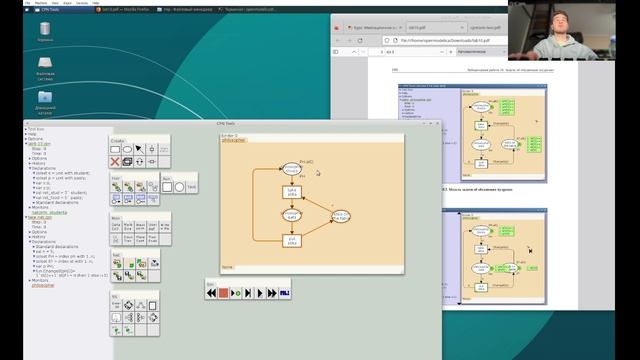Screen dimensions: 640x360
Task: Choose the toggle arc direction tool
Action: coord(140,162)
